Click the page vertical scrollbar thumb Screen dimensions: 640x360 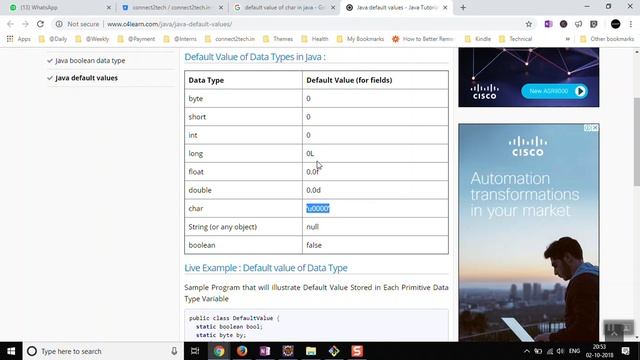point(637,142)
